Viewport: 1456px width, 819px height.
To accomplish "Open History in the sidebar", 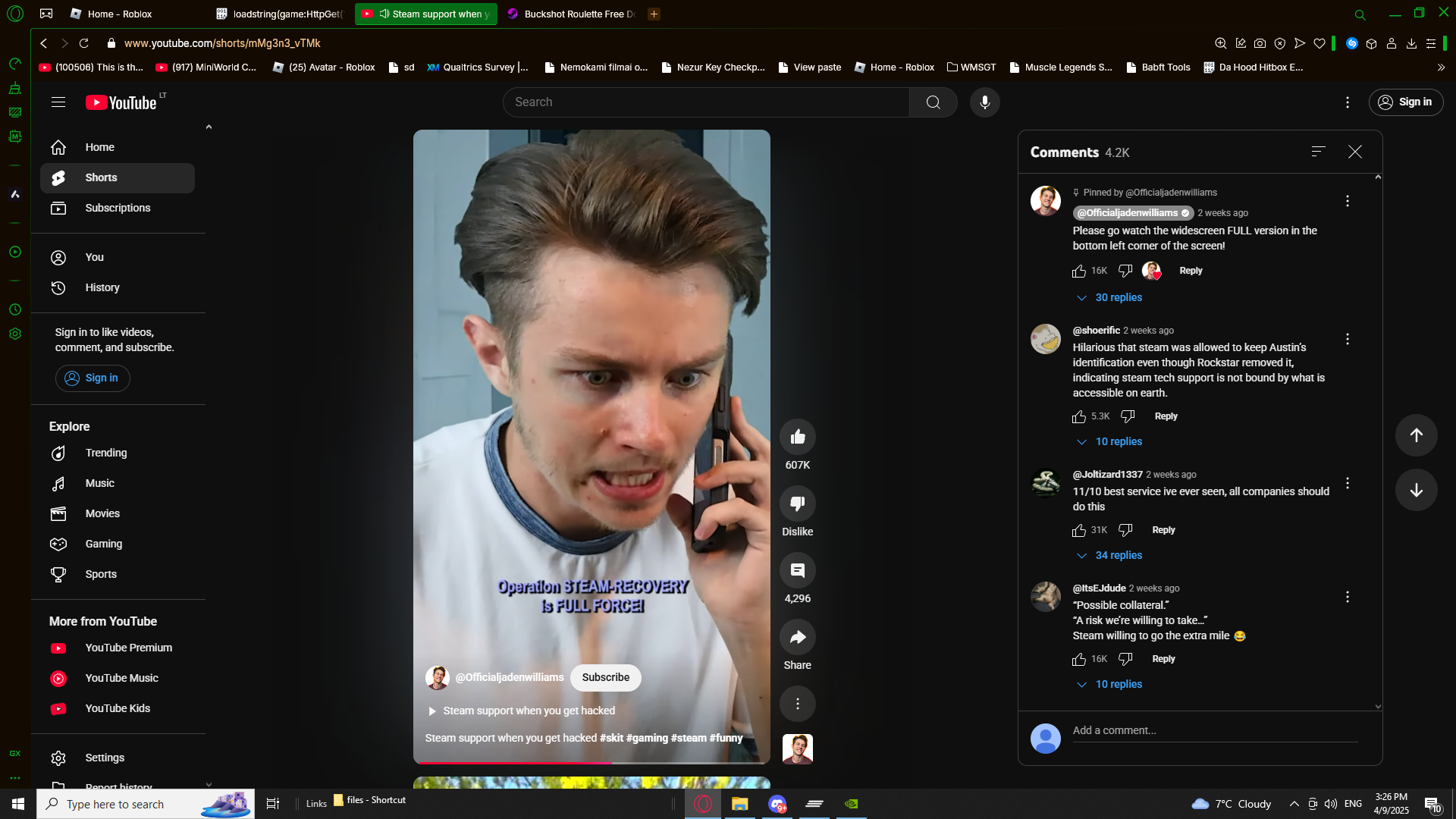I will point(118,287).
